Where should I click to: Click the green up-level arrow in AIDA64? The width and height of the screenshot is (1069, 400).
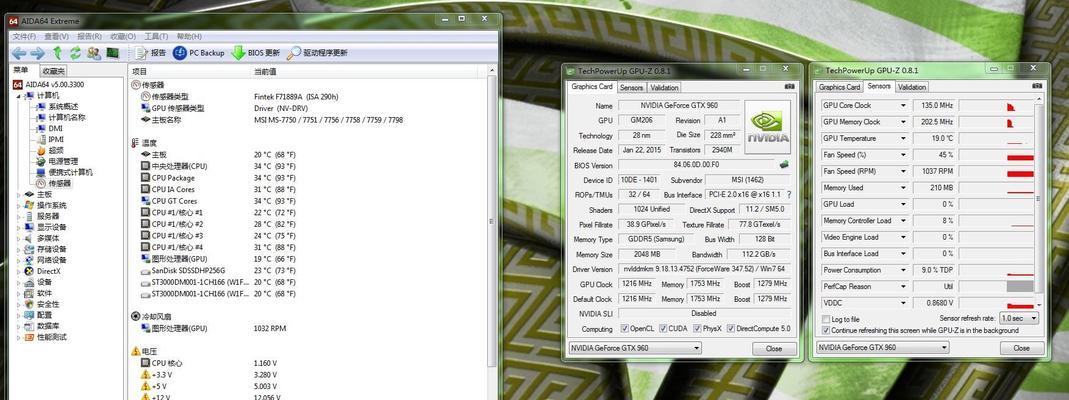(x=58, y=53)
